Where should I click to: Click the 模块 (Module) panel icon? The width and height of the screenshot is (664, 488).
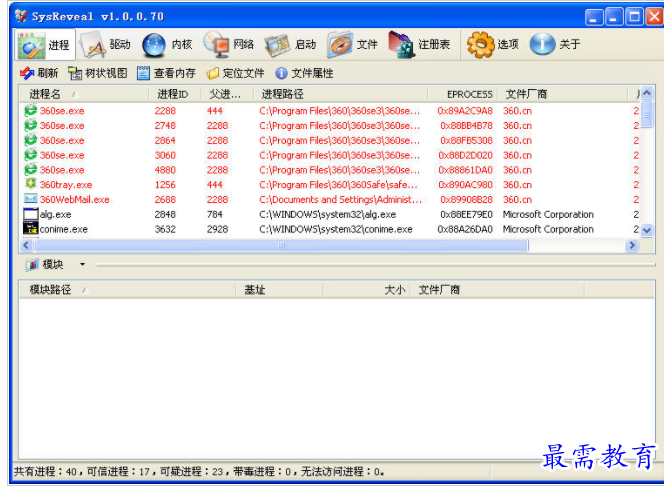click(x=32, y=265)
